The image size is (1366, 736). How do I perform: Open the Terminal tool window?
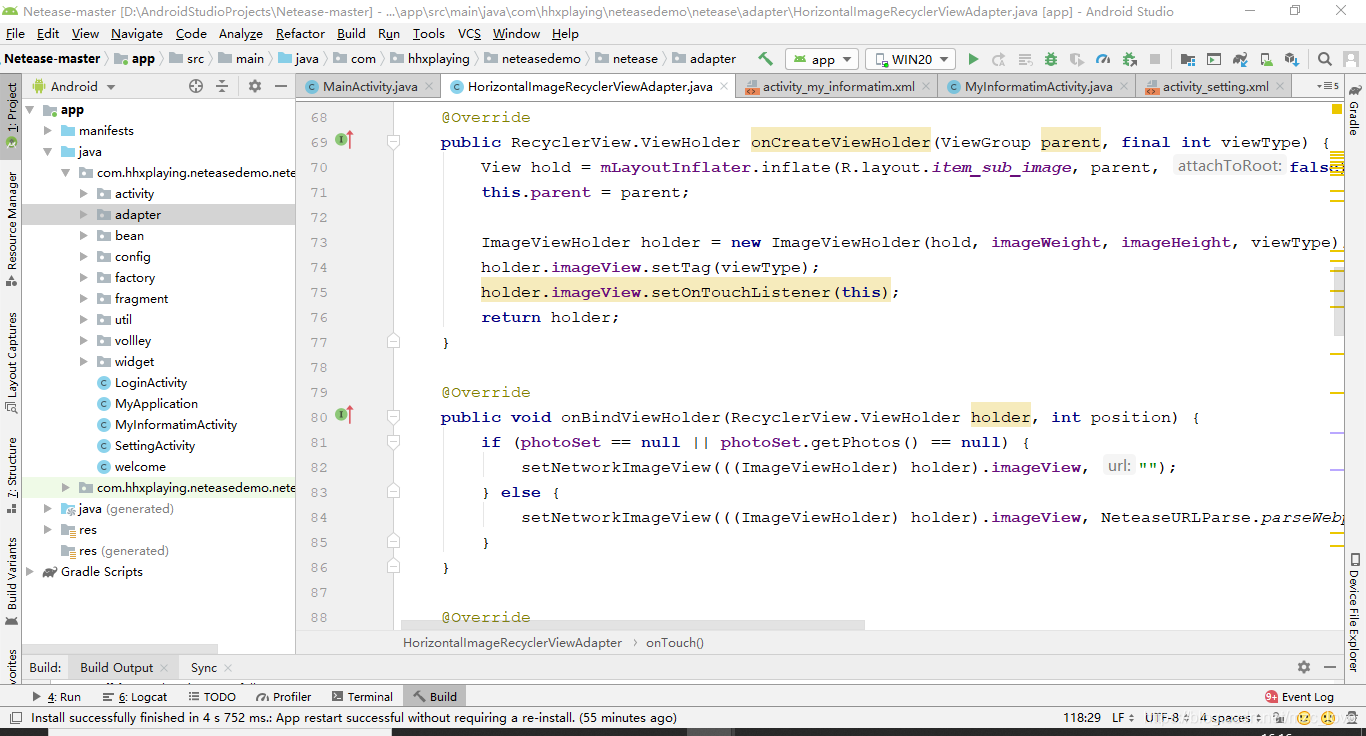click(361, 697)
